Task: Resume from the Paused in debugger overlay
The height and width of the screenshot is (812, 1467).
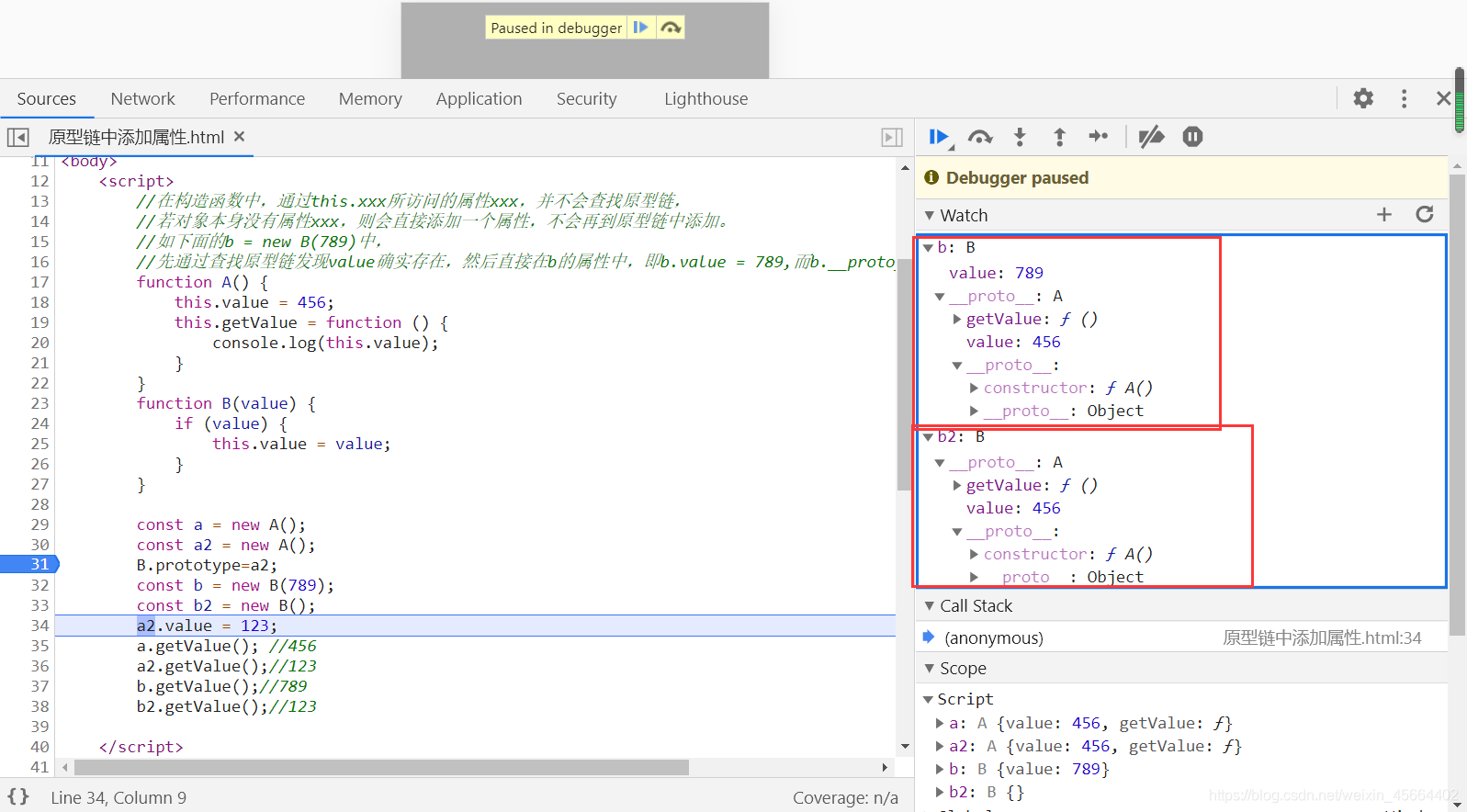Action: [641, 28]
